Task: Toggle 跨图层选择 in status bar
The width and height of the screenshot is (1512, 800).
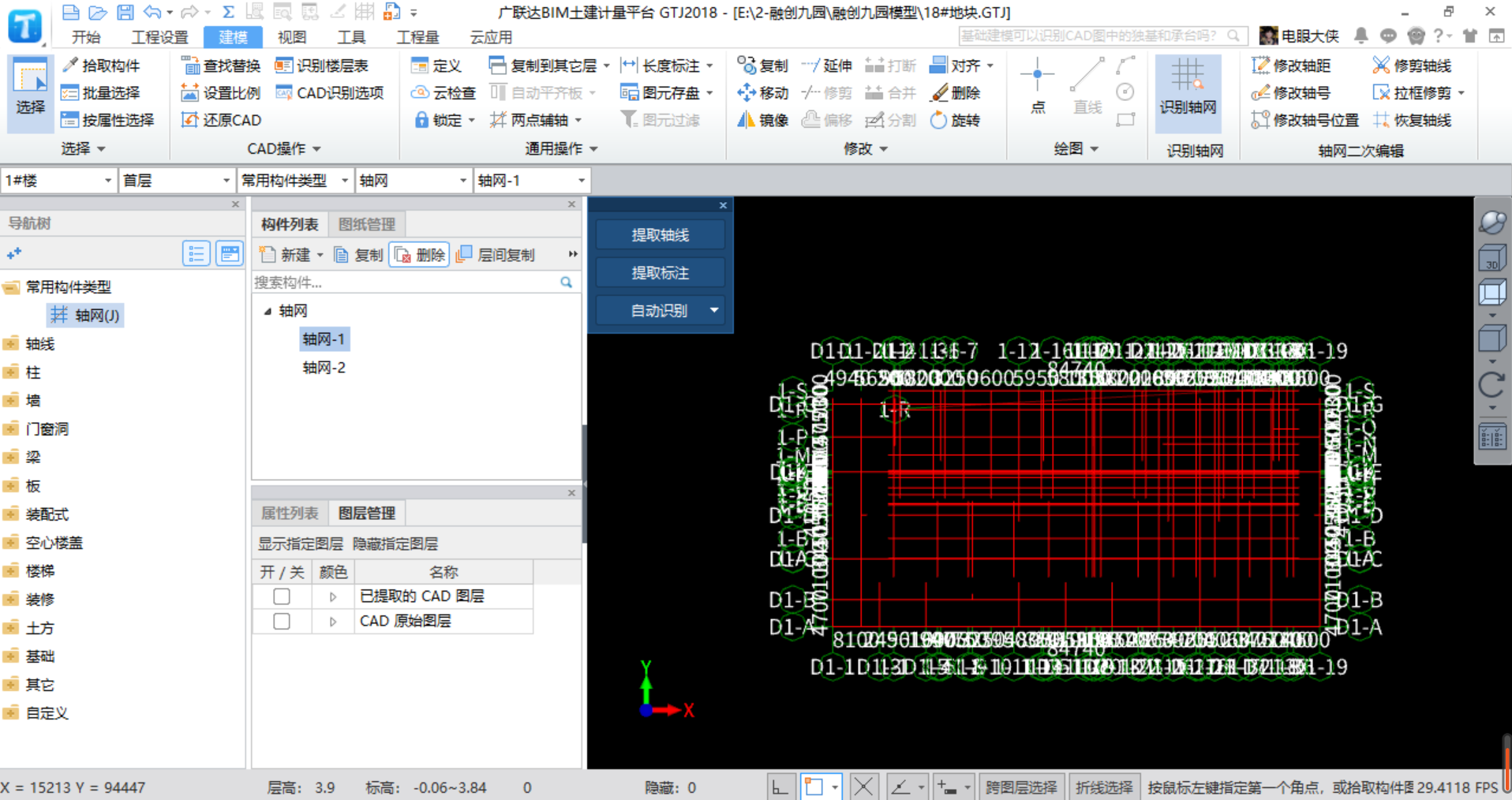Action: point(1021,787)
